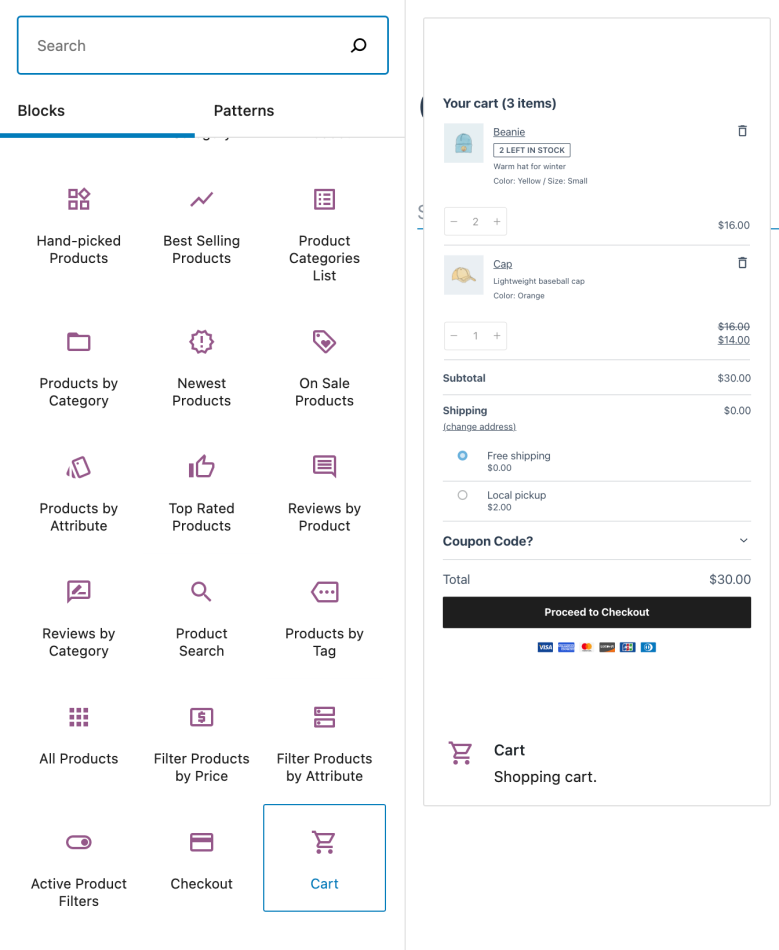Click the search magnifier icon
The height and width of the screenshot is (950, 779).
tap(359, 45)
